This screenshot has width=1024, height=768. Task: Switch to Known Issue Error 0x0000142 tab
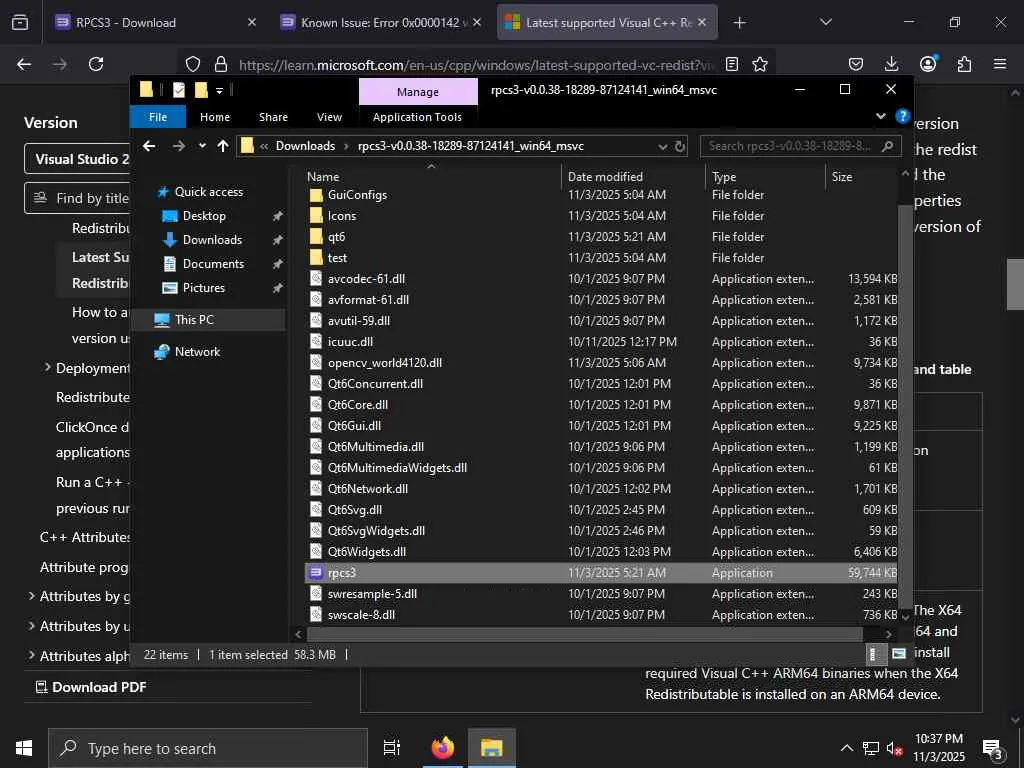tap(382, 22)
